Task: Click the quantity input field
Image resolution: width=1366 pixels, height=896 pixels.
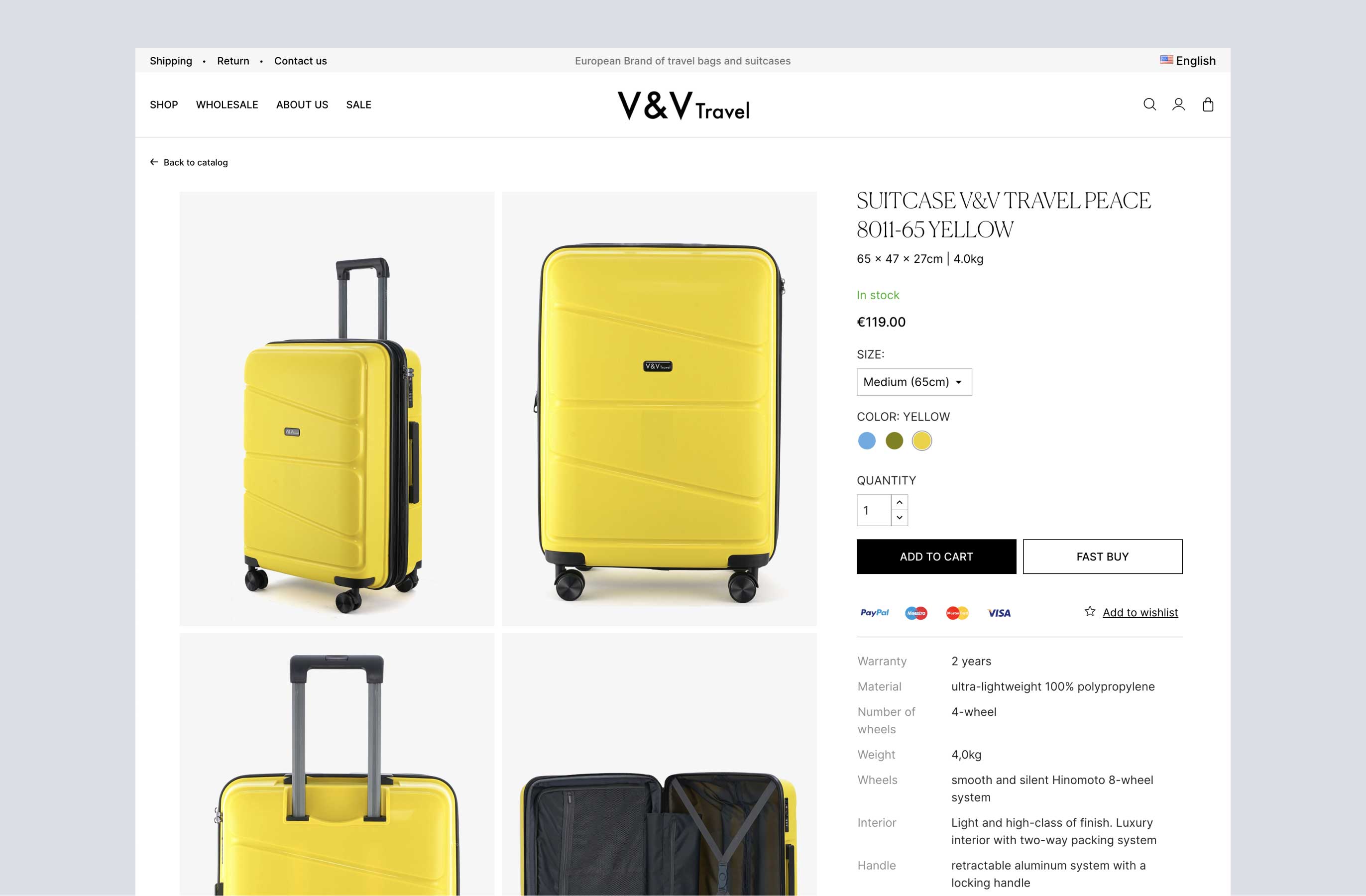Action: 874,510
